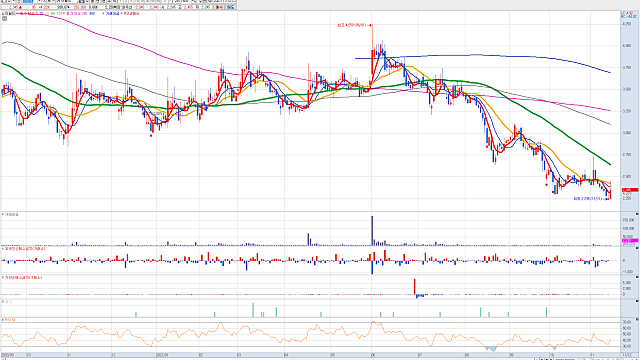This screenshot has height=360, width=640.
Task: Click the magenta volume tag on the volume axis
Action: tap(630, 241)
